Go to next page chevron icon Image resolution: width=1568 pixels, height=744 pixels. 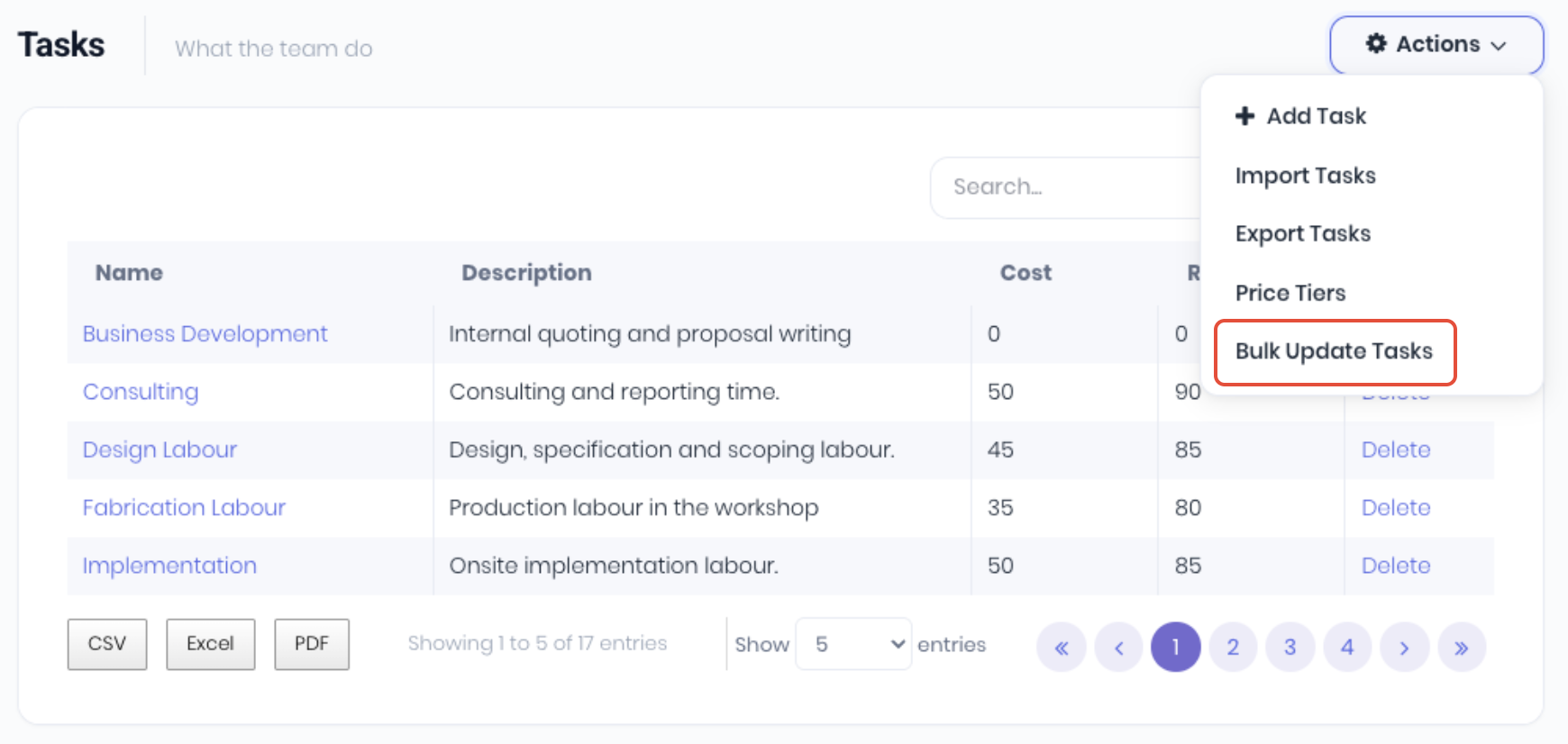pyautogui.click(x=1404, y=648)
